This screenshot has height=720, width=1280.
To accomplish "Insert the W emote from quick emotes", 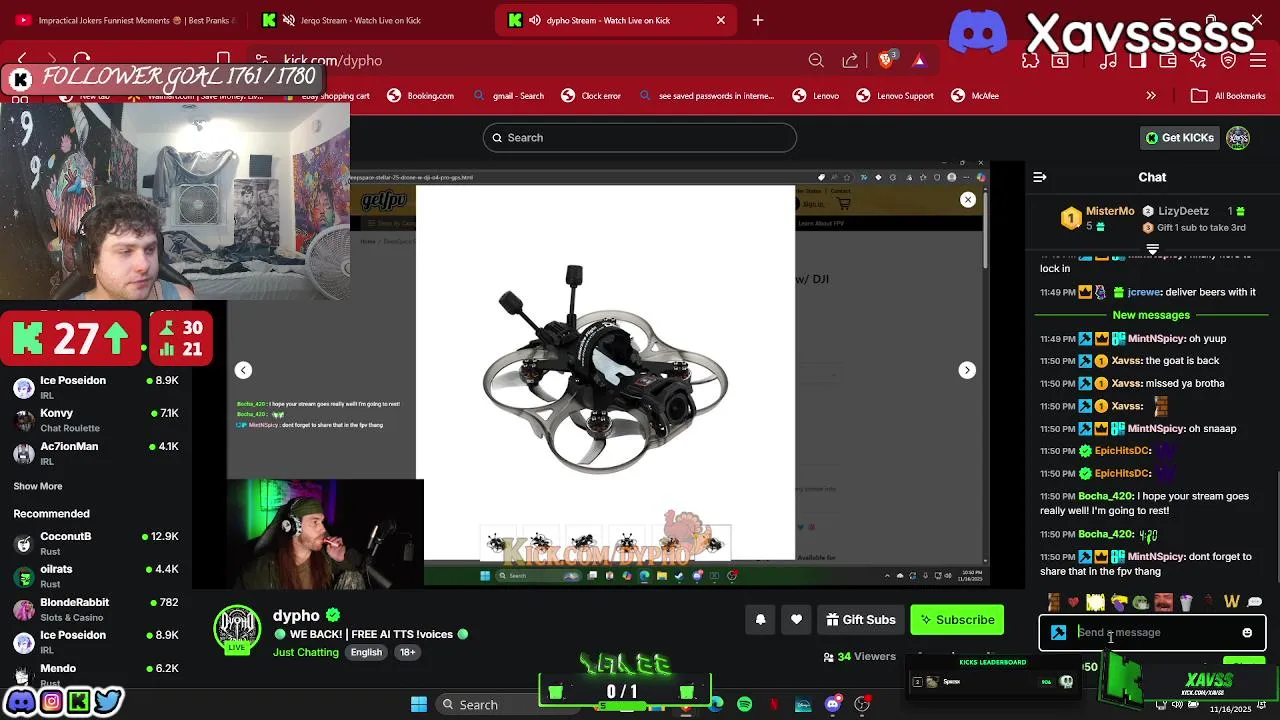I will 1231,602.
